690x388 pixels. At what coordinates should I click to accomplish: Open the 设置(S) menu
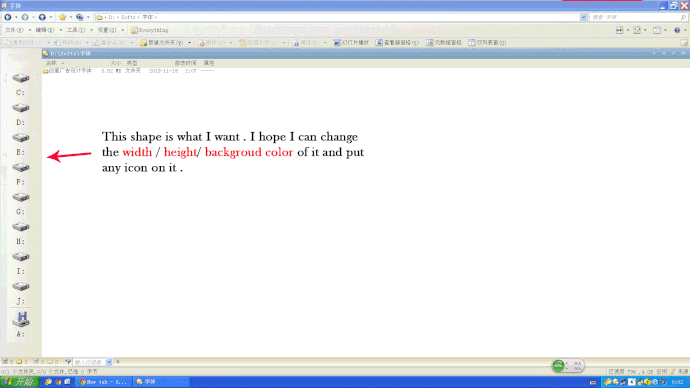(x=106, y=30)
